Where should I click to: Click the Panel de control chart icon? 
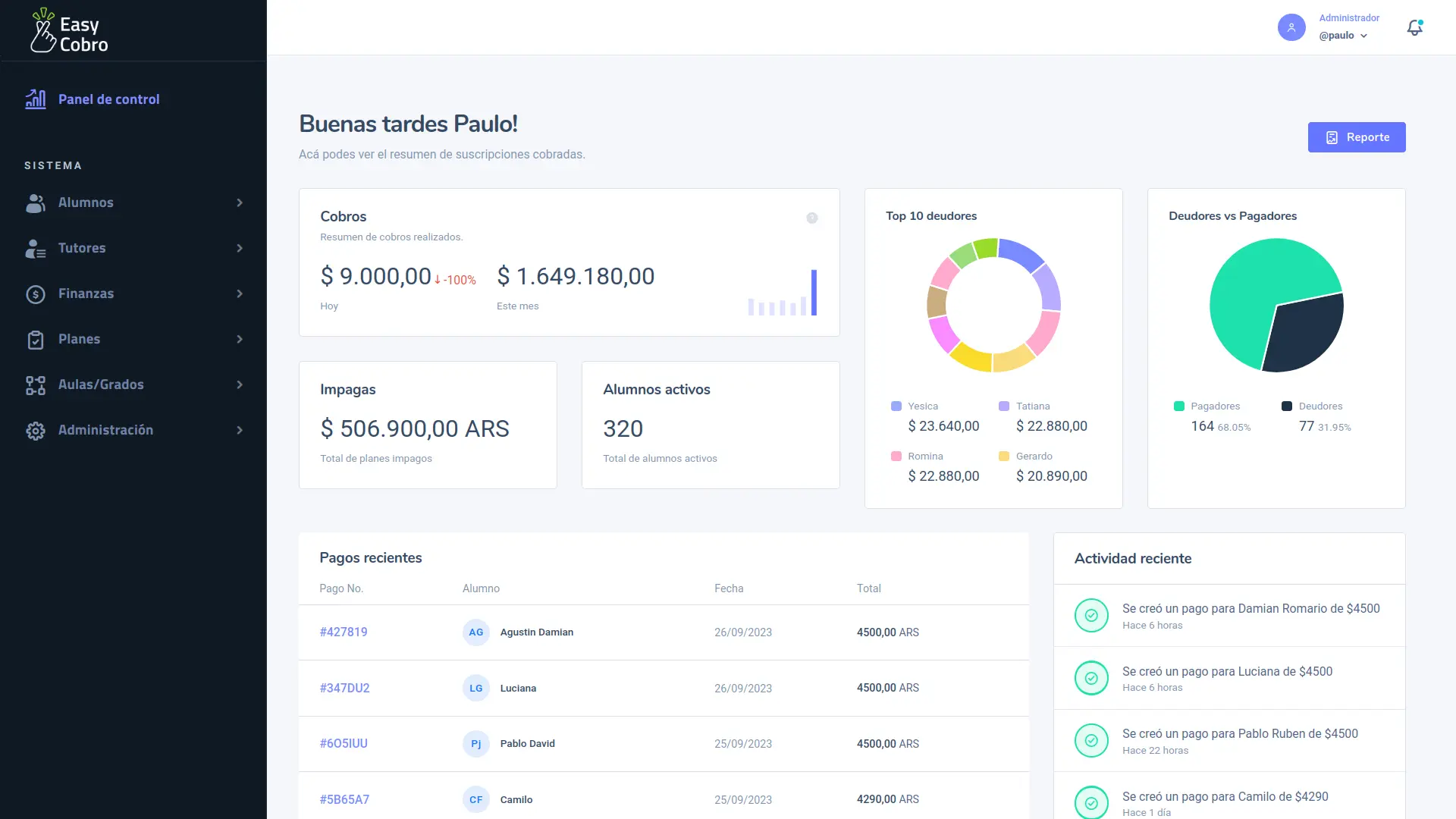pos(36,99)
